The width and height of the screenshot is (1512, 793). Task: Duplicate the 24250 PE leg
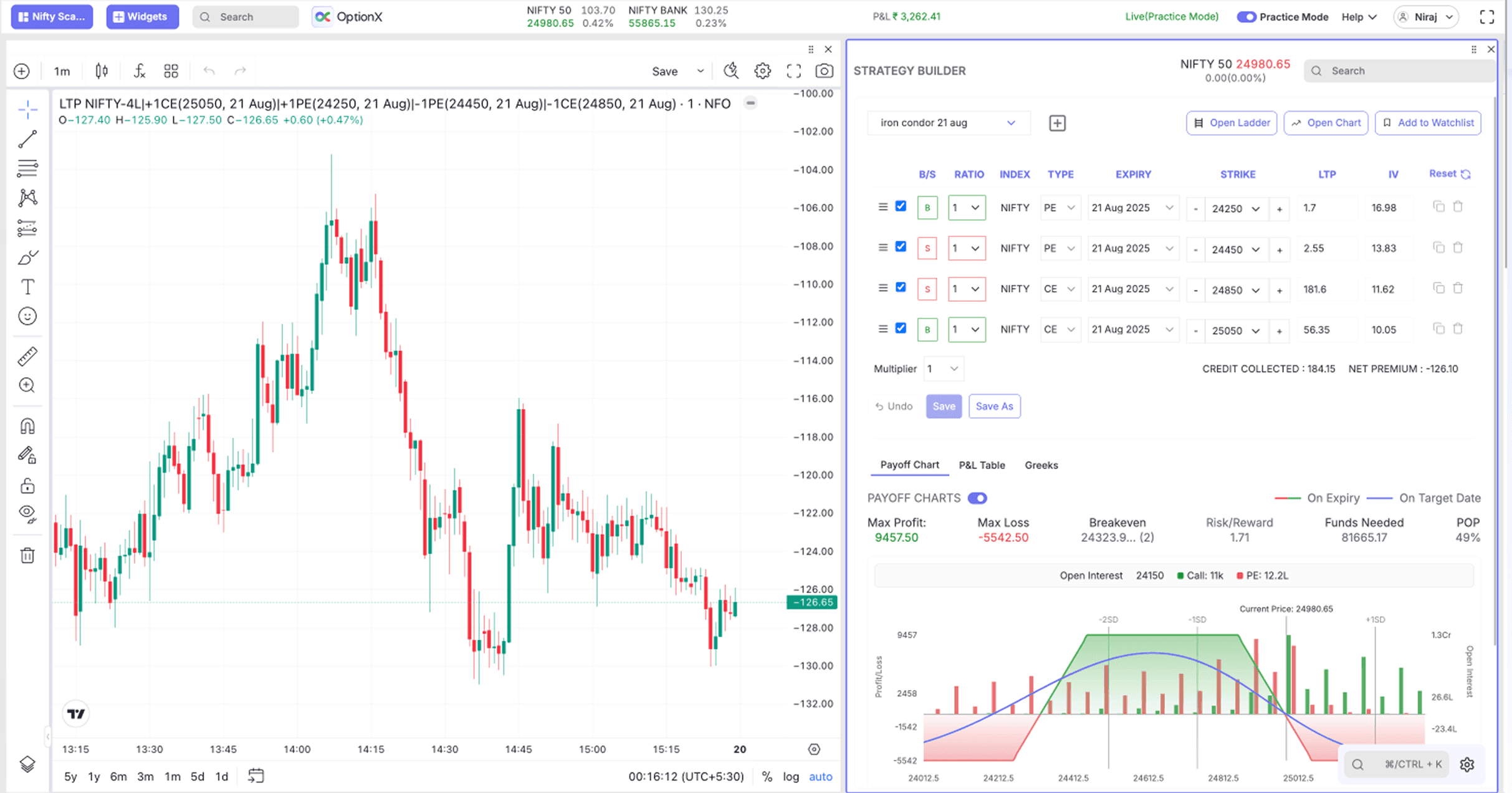pos(1438,207)
